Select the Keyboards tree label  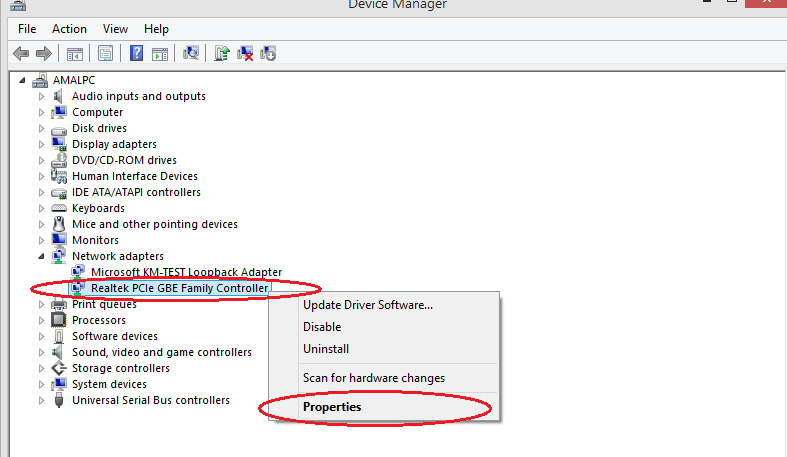point(98,208)
